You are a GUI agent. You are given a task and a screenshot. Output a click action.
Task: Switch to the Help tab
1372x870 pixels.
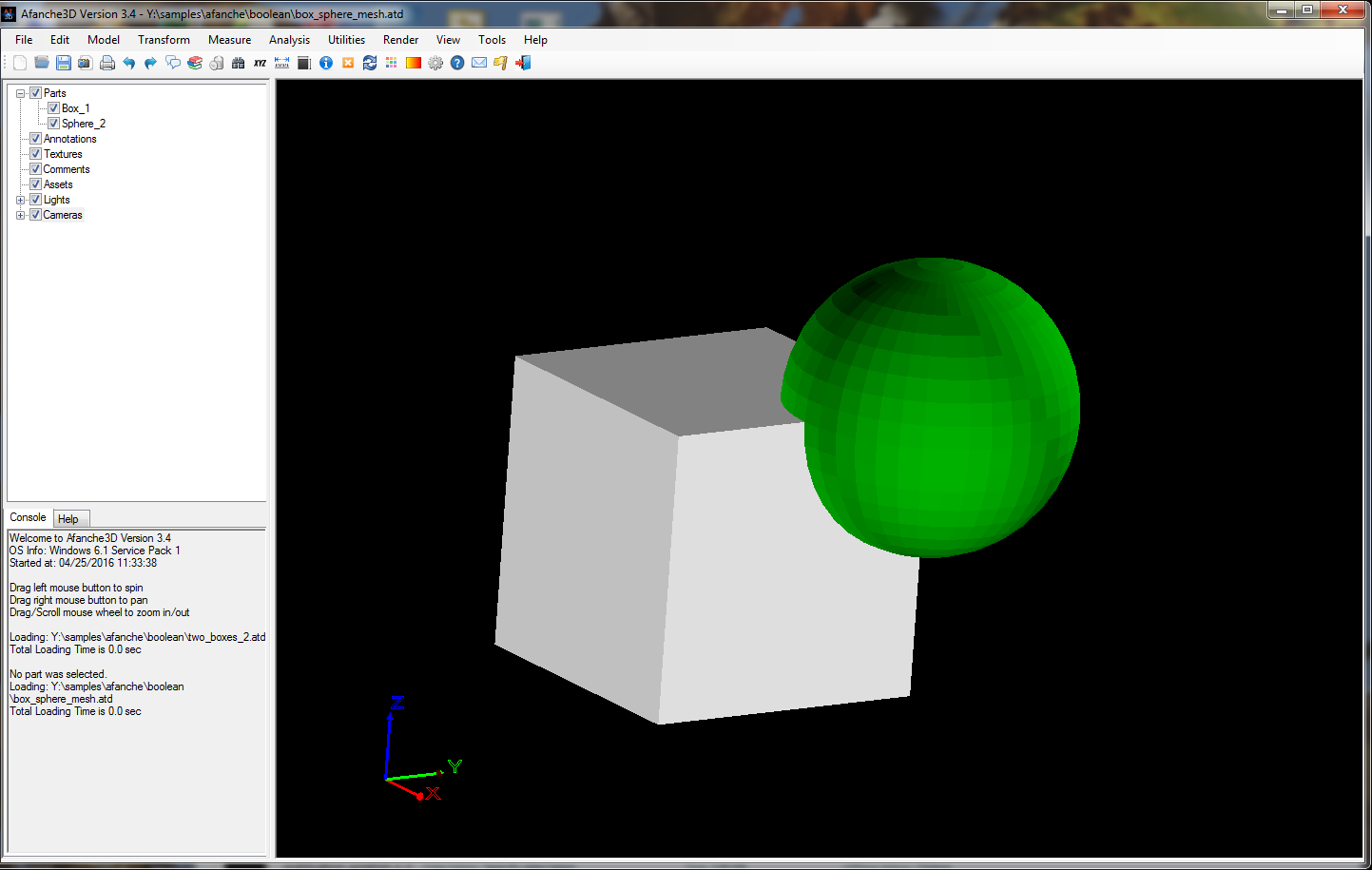68,519
